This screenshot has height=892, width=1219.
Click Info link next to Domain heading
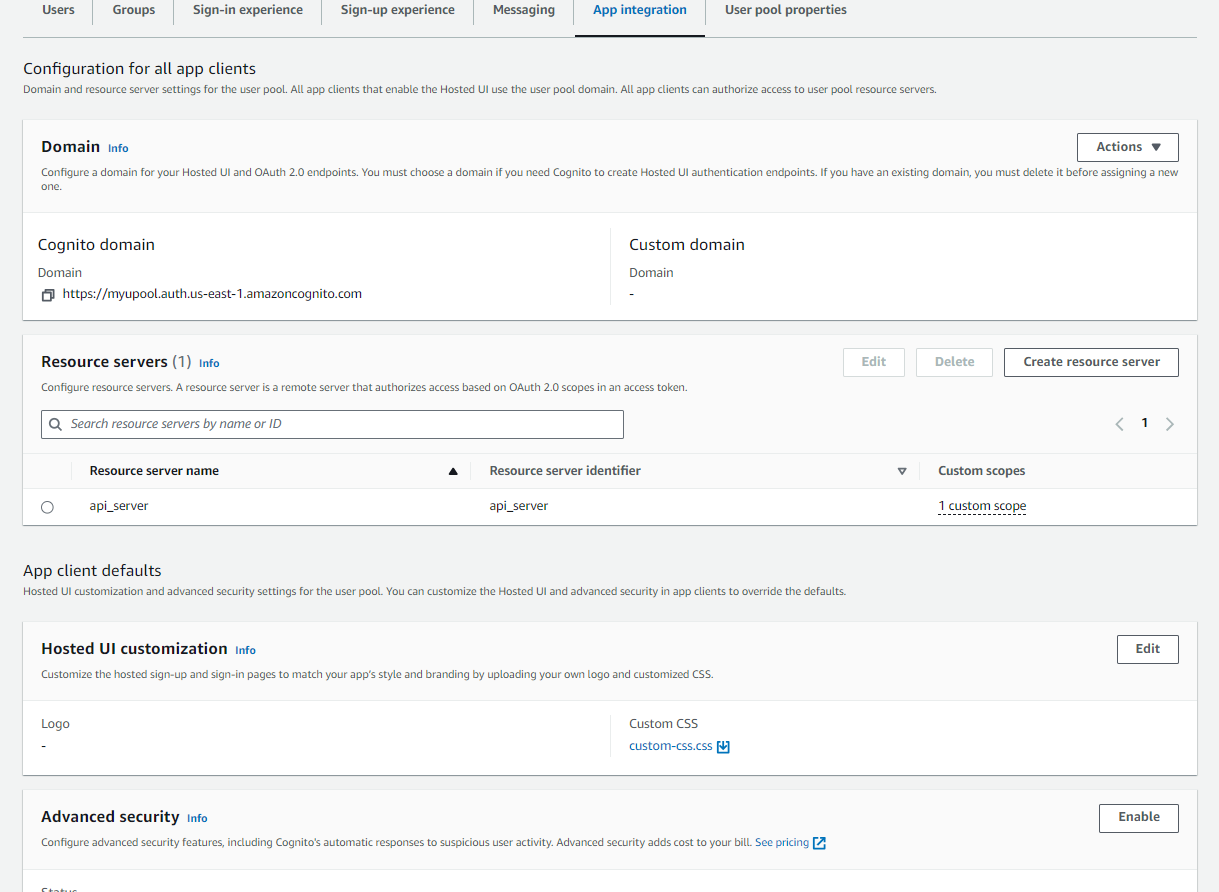point(118,148)
